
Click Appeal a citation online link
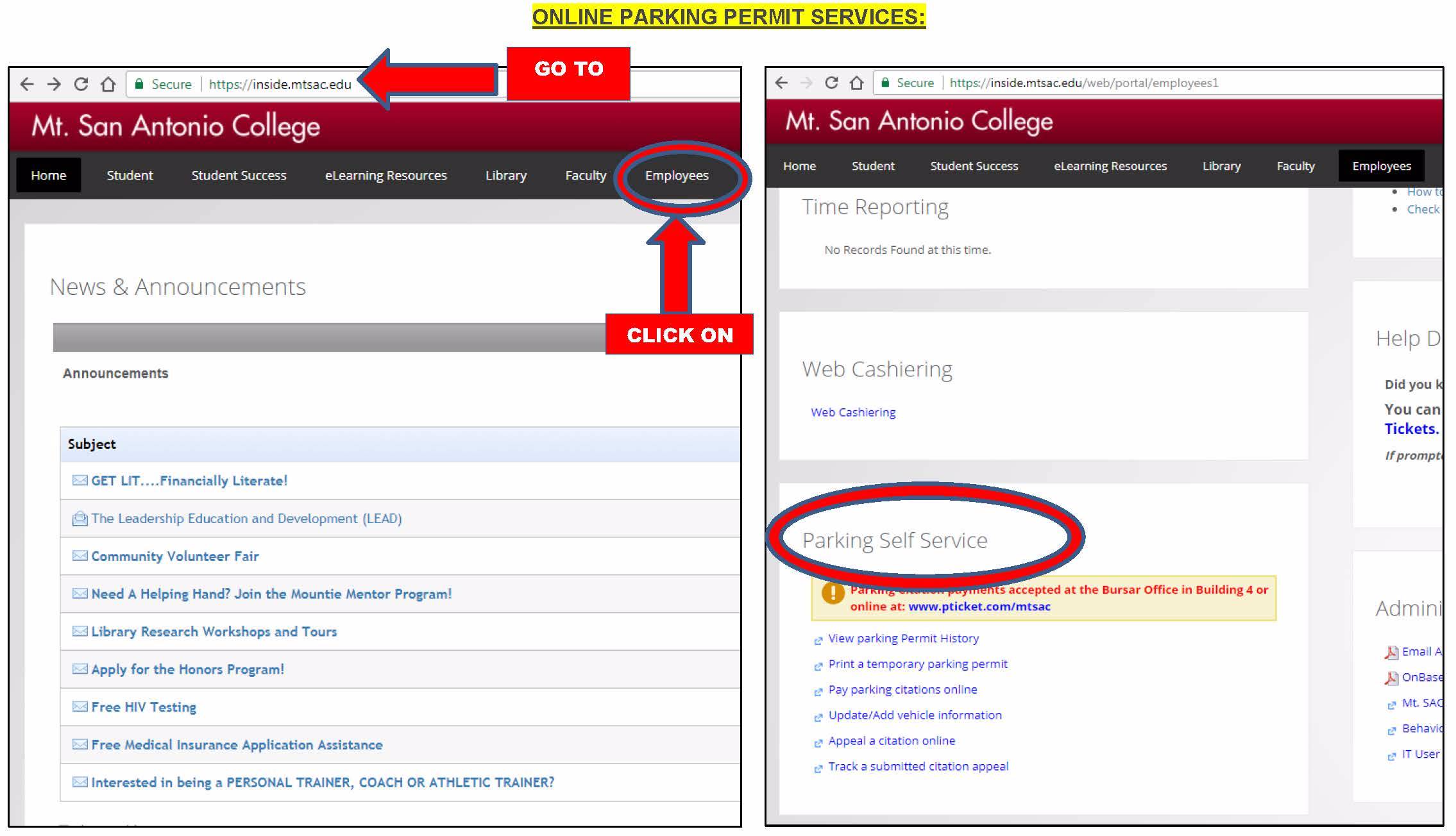click(892, 741)
